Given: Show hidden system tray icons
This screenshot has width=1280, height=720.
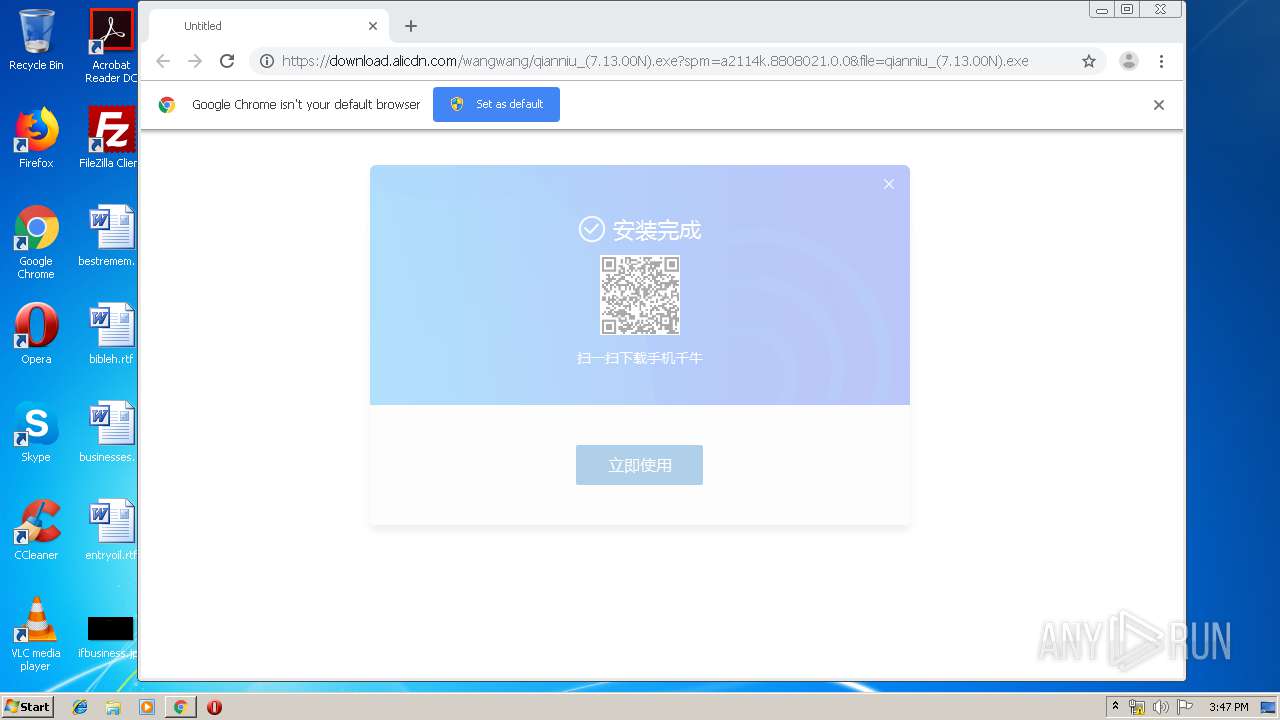Looking at the screenshot, I should [1116, 707].
